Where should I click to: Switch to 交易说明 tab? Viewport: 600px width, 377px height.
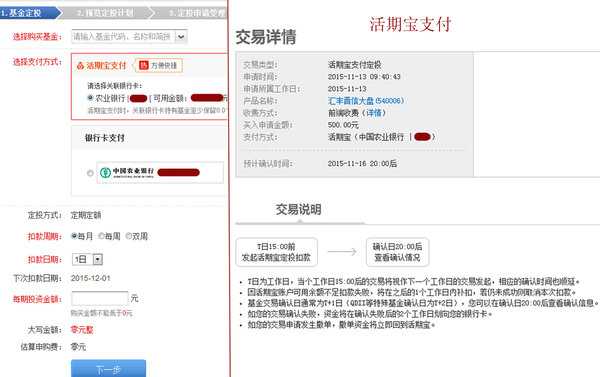(298, 209)
